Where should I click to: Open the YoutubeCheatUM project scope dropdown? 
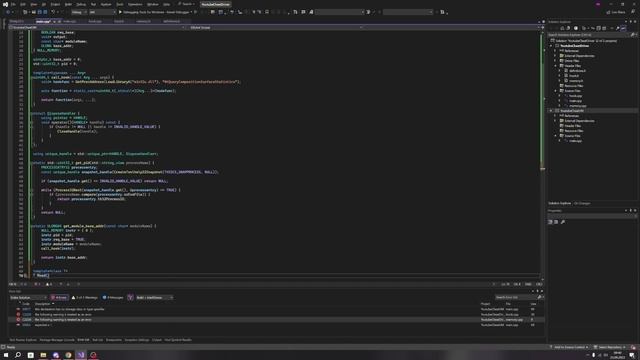point(97,27)
